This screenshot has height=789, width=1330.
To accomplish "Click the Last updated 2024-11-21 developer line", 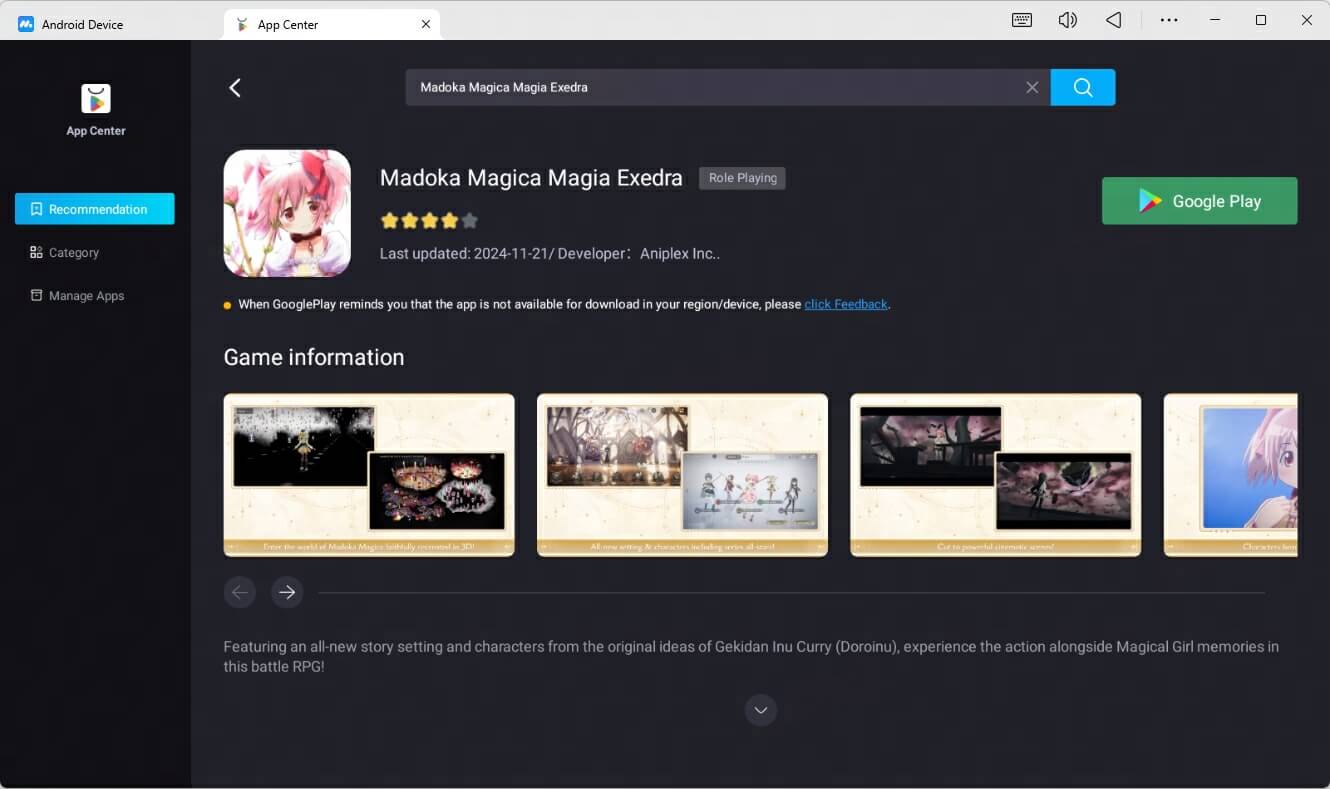I will coord(550,254).
